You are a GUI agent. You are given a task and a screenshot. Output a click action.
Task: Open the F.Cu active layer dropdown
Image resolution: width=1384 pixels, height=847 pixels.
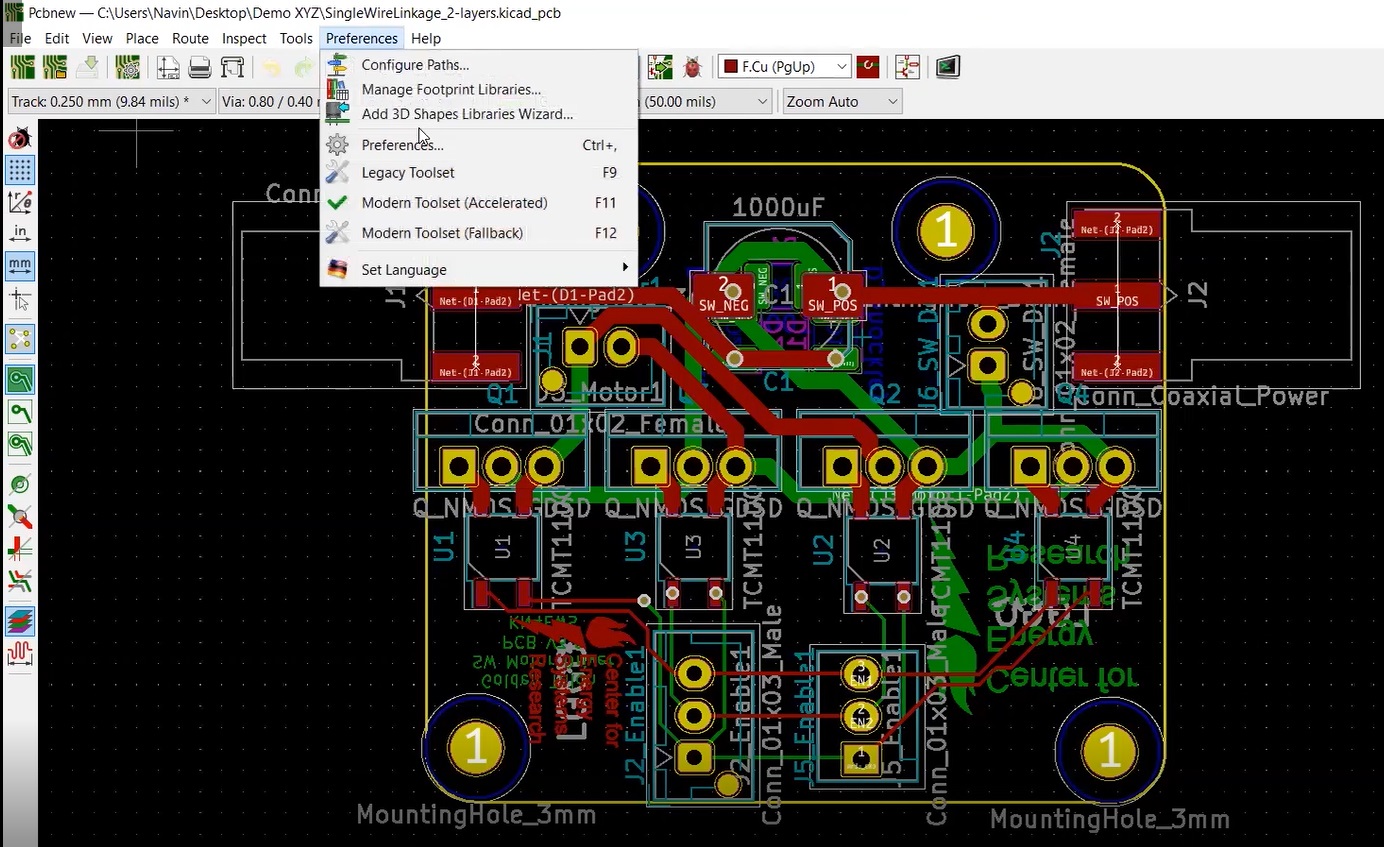click(x=785, y=67)
